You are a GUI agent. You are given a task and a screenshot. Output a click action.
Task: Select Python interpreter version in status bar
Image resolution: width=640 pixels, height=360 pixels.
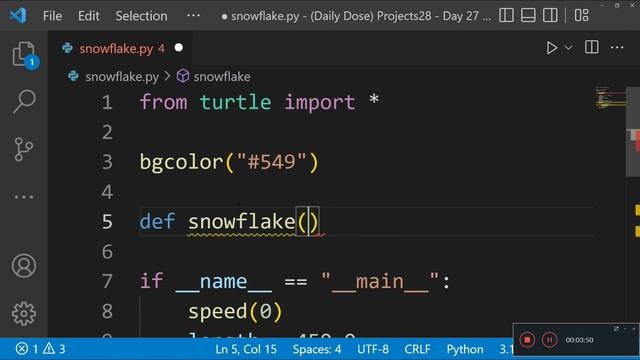tap(506, 349)
